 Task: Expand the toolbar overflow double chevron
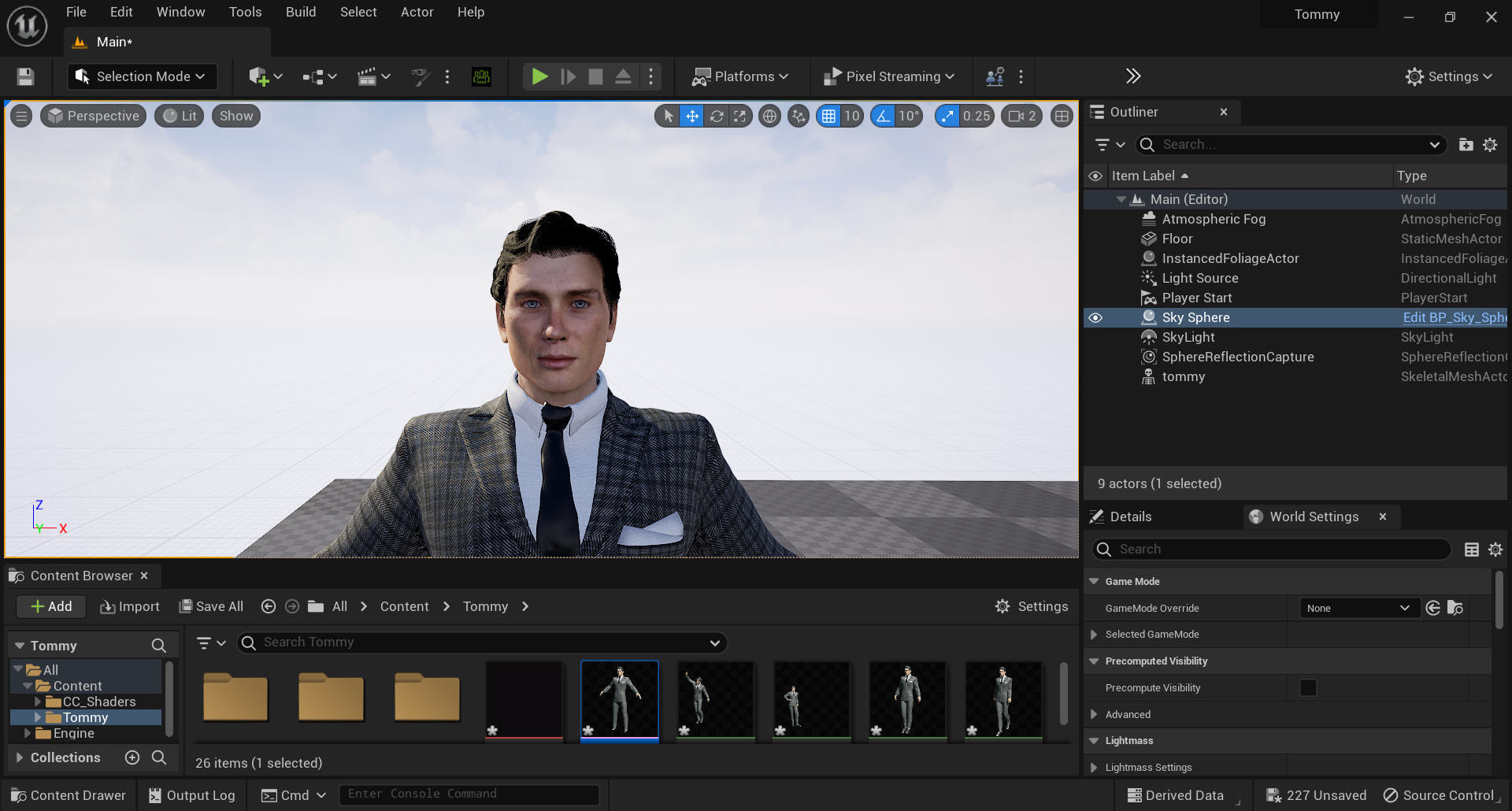tap(1133, 76)
